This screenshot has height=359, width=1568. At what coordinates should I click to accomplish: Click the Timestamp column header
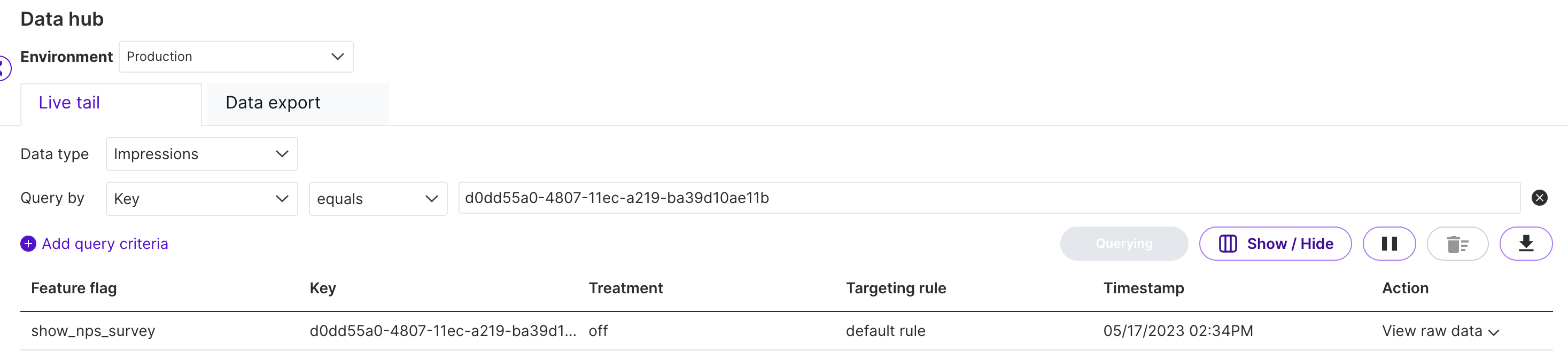pos(1143,288)
